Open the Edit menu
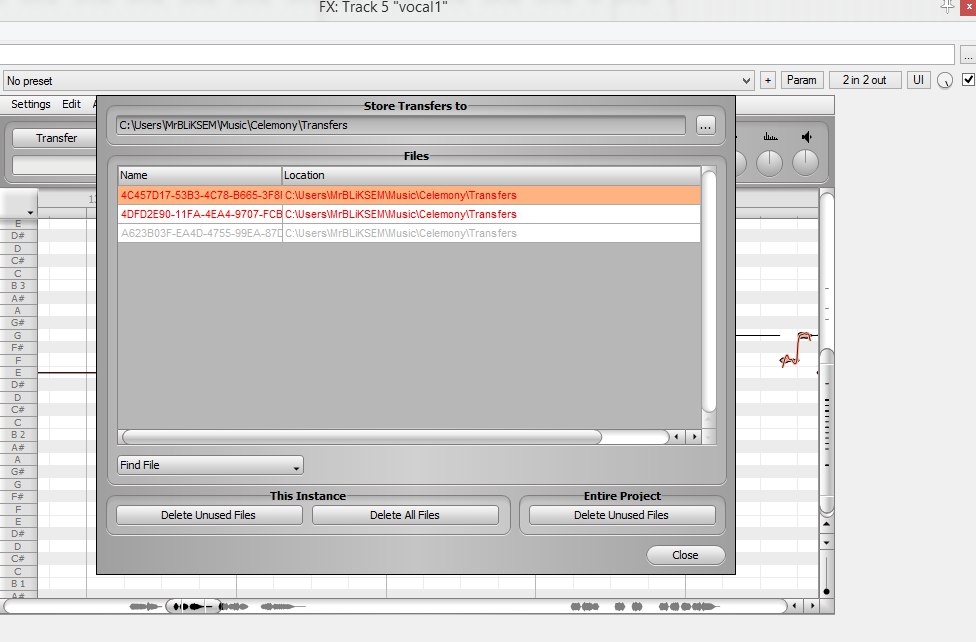Viewport: 976px width, 642px height. [x=71, y=104]
